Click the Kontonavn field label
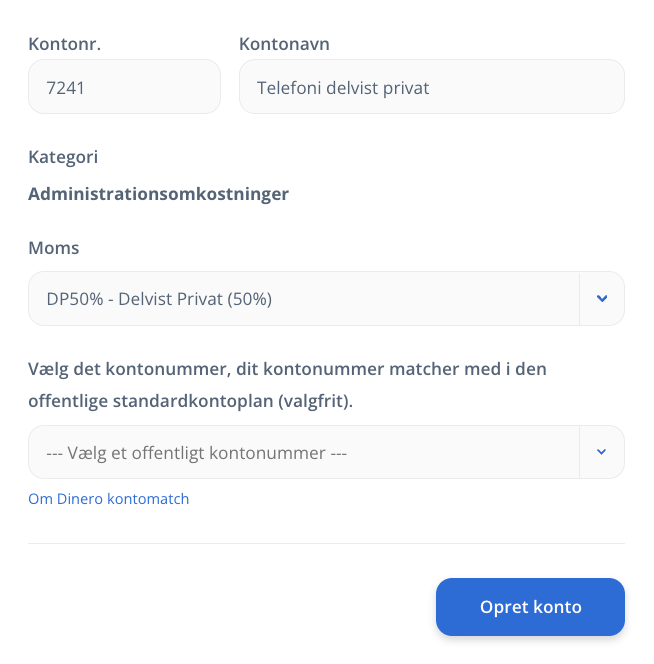Viewport: 654px width, 664px height. [x=284, y=44]
